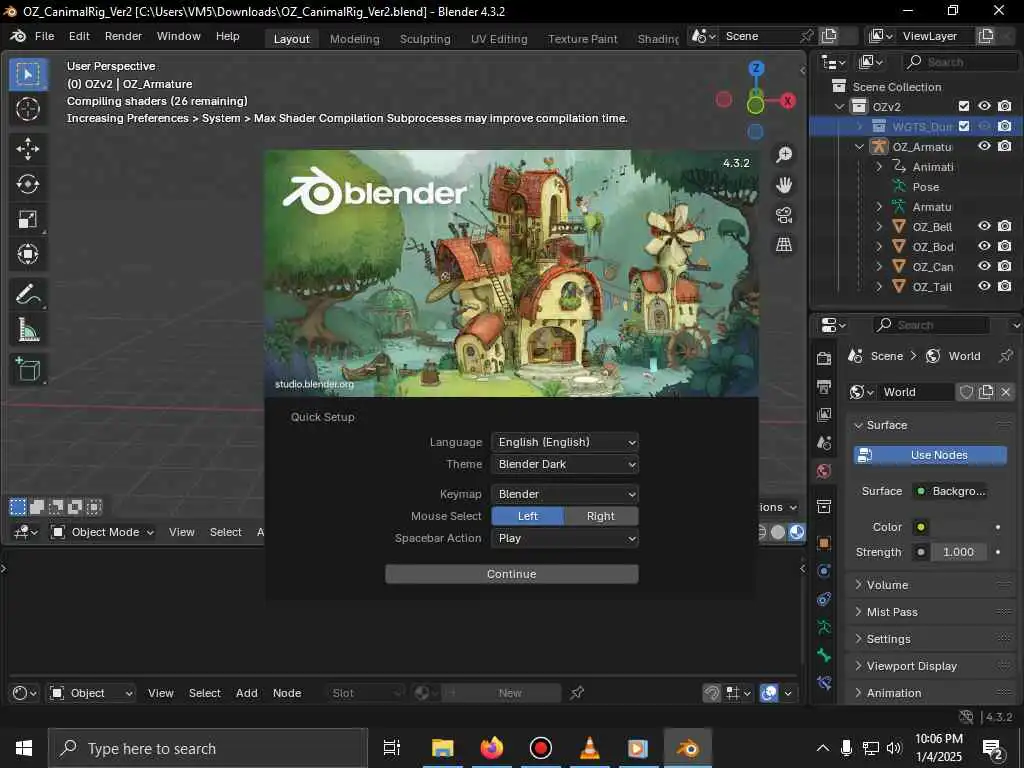The height and width of the screenshot is (768, 1024).
Task: Toggle OZv2 collection exclude checkbox
Action: 964,106
